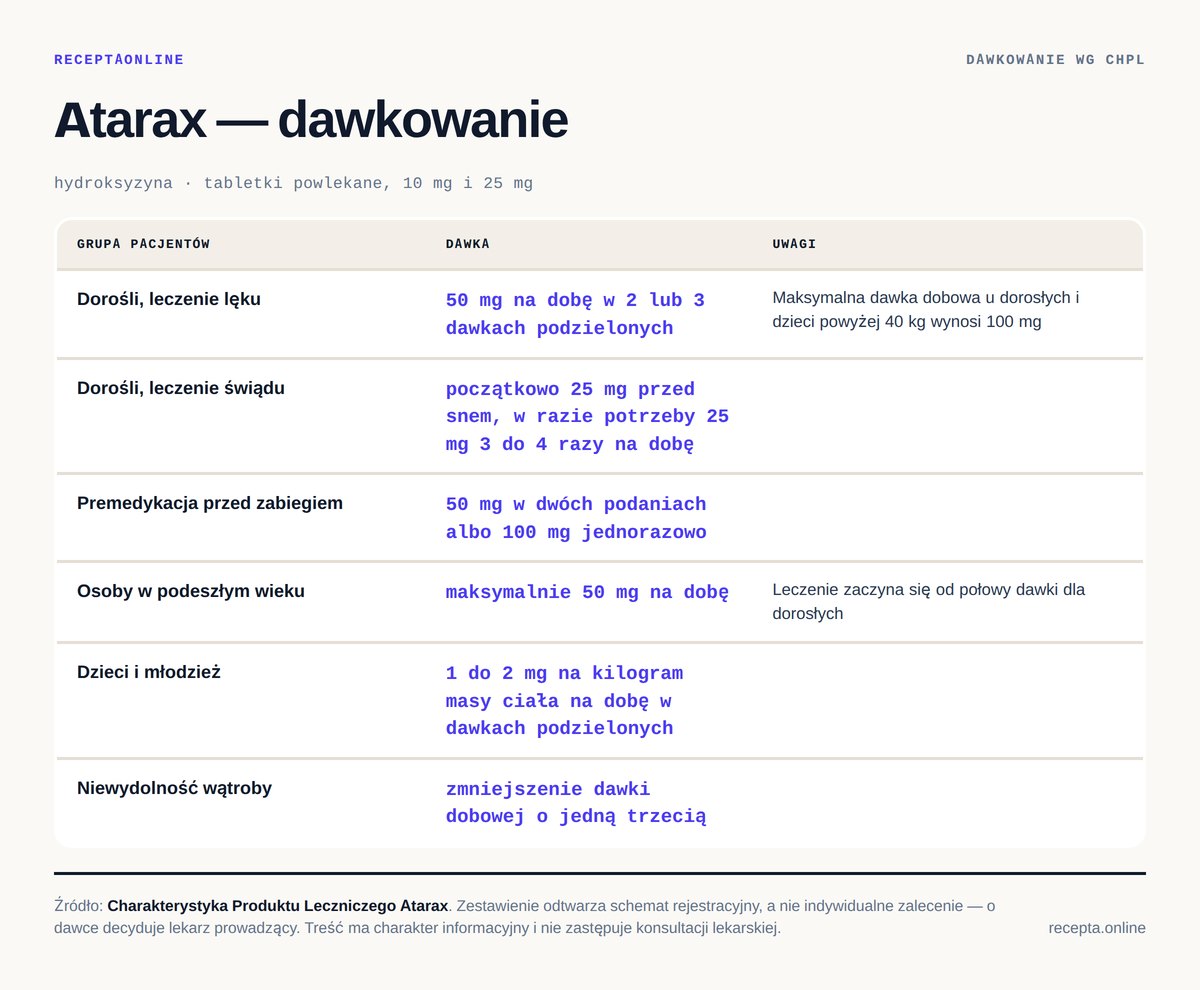
Task: Select the 'Premedykacja przed zabiegiem' row label
Action: pos(210,503)
